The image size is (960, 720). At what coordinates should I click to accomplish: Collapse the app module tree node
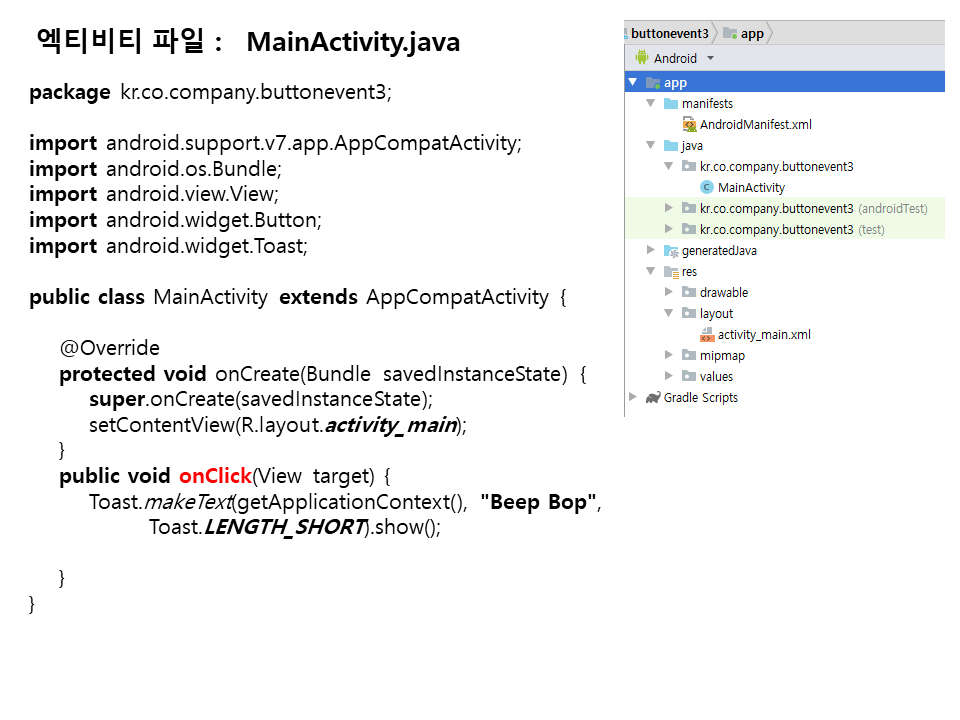[x=633, y=82]
